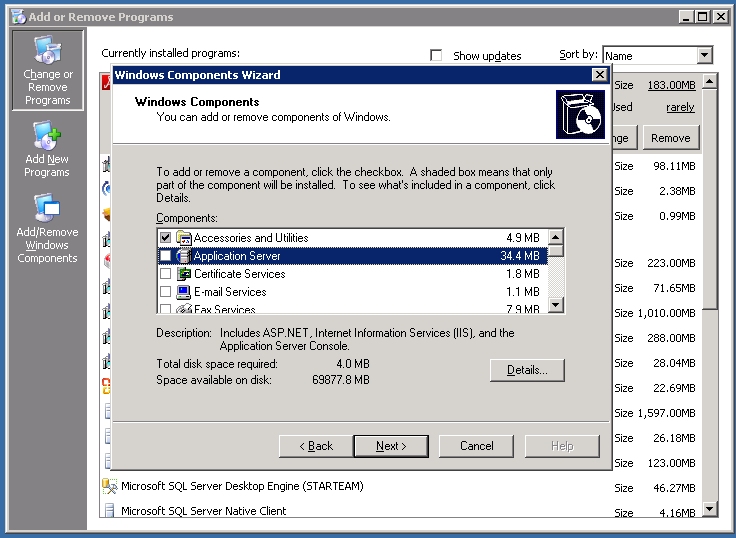Minimize the Add or Remove Programs window

[x=686, y=17]
